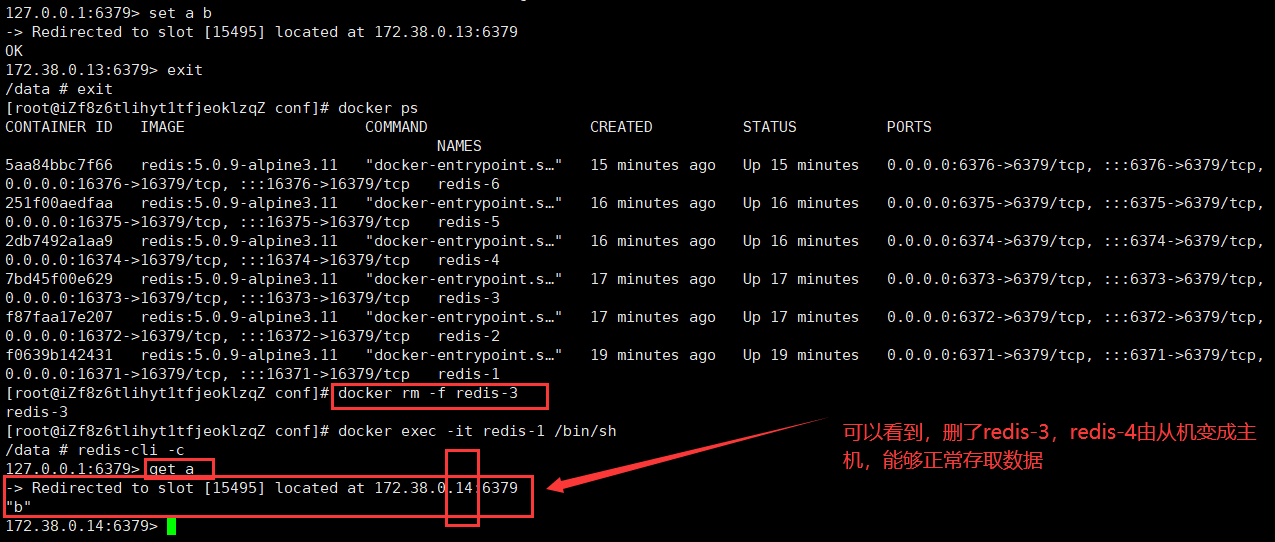Click the 'CREATED' column header
Screen dimensions: 1275x542
point(621,127)
